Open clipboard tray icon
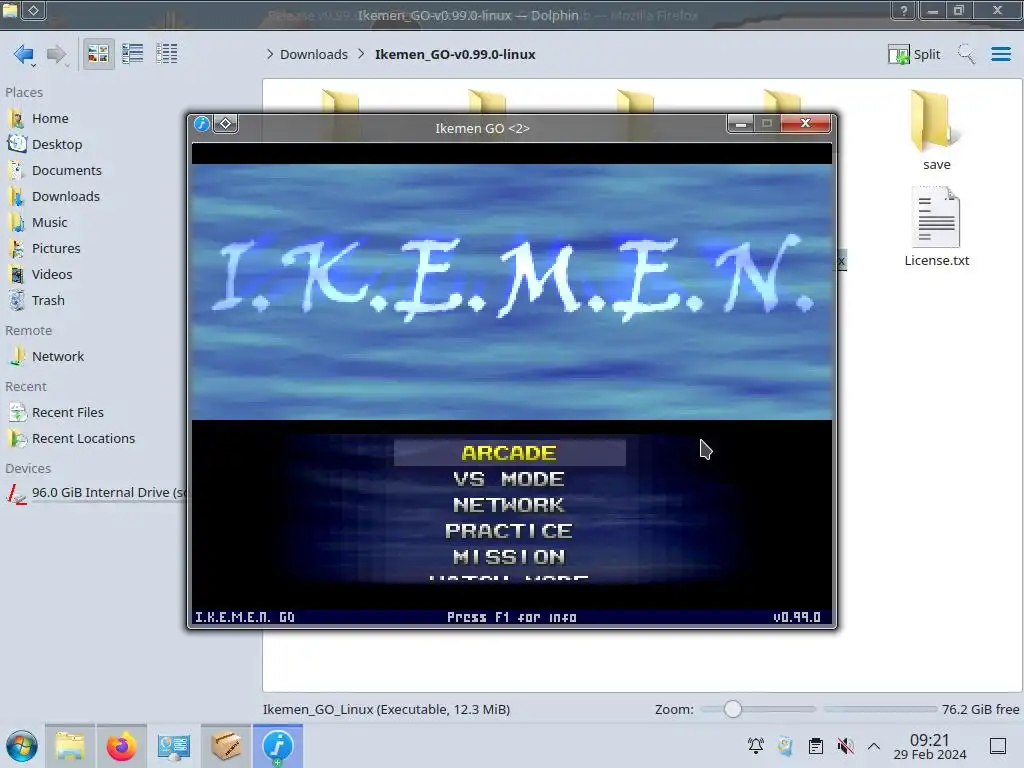This screenshot has height=768, width=1024. [x=816, y=746]
